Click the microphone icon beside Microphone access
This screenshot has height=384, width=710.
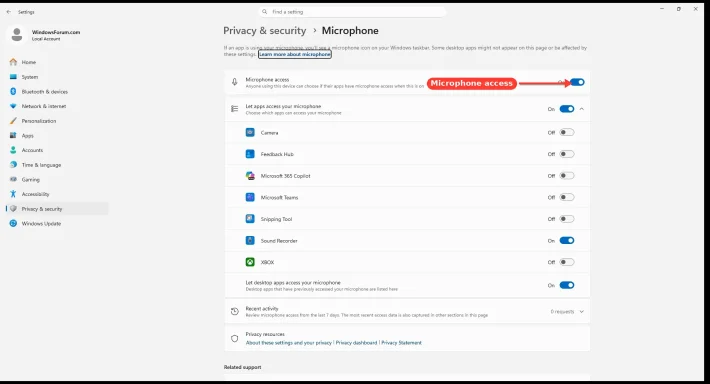point(235,82)
